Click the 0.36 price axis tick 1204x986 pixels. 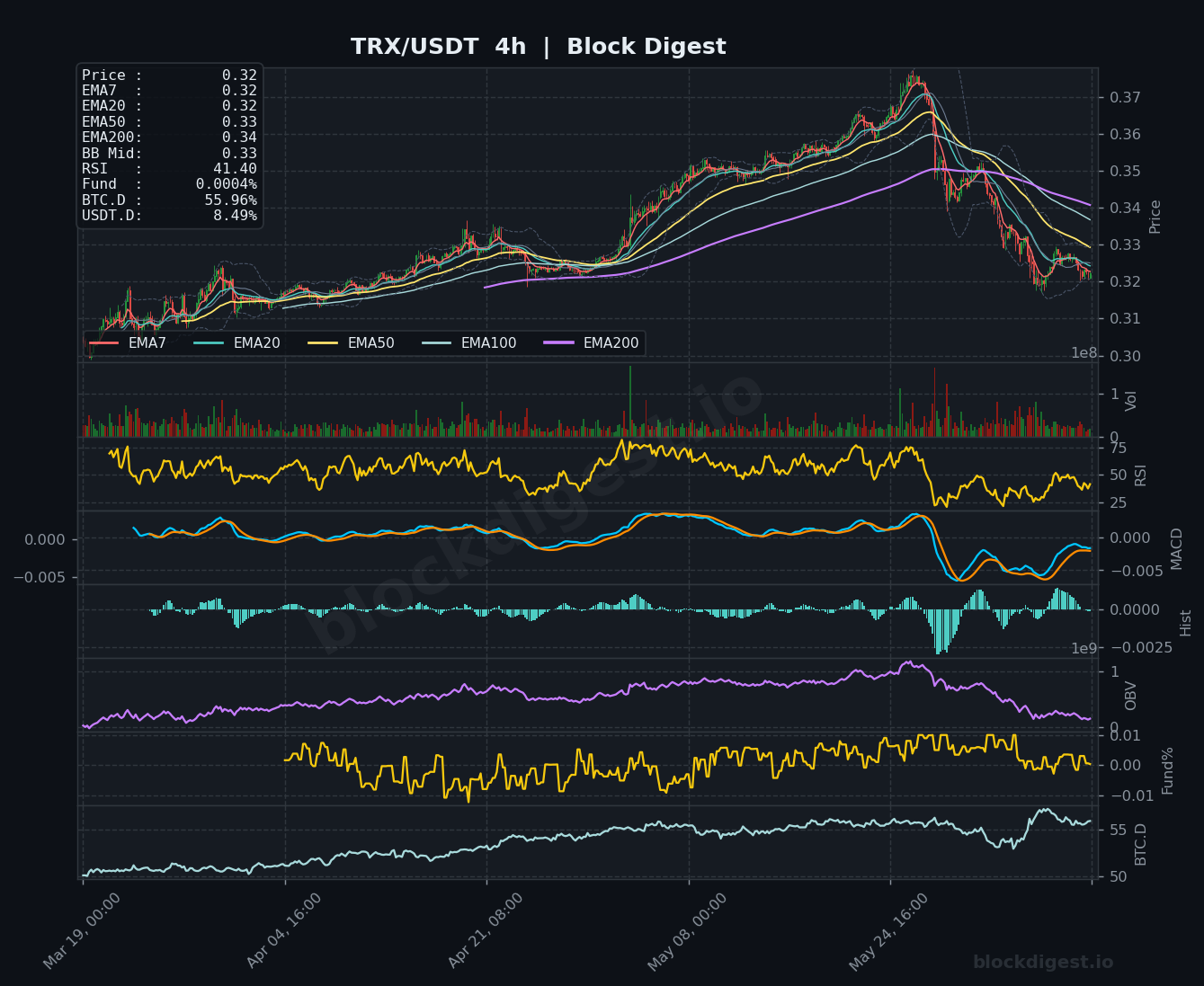[1125, 134]
